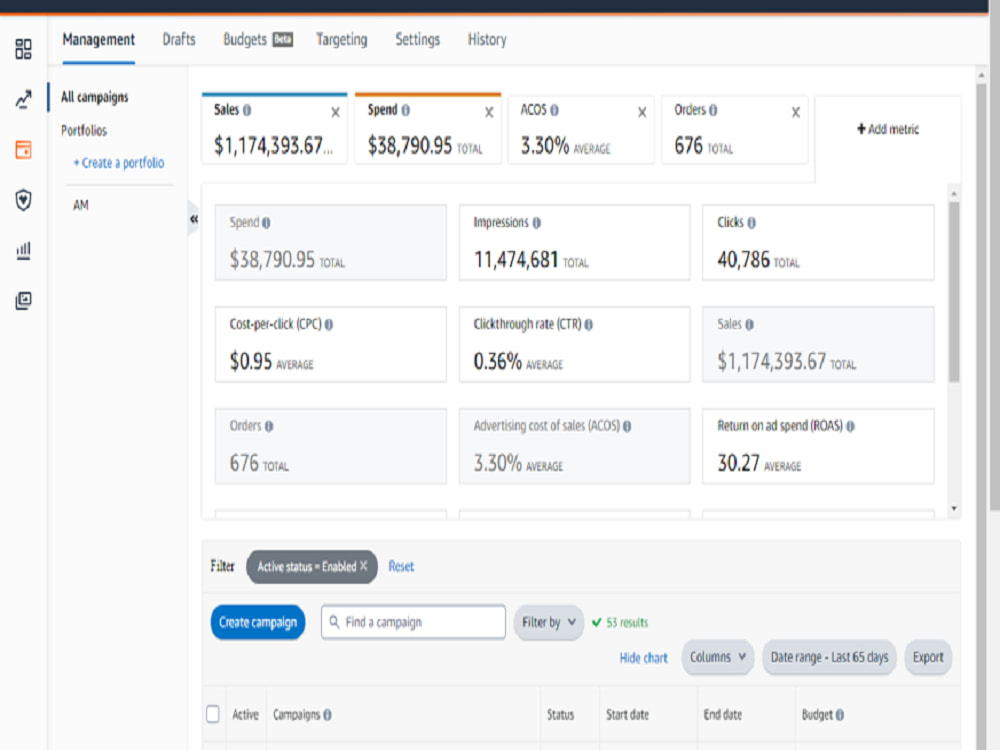Click the Hide chart link
The width and height of the screenshot is (1000, 750).
tap(643, 658)
